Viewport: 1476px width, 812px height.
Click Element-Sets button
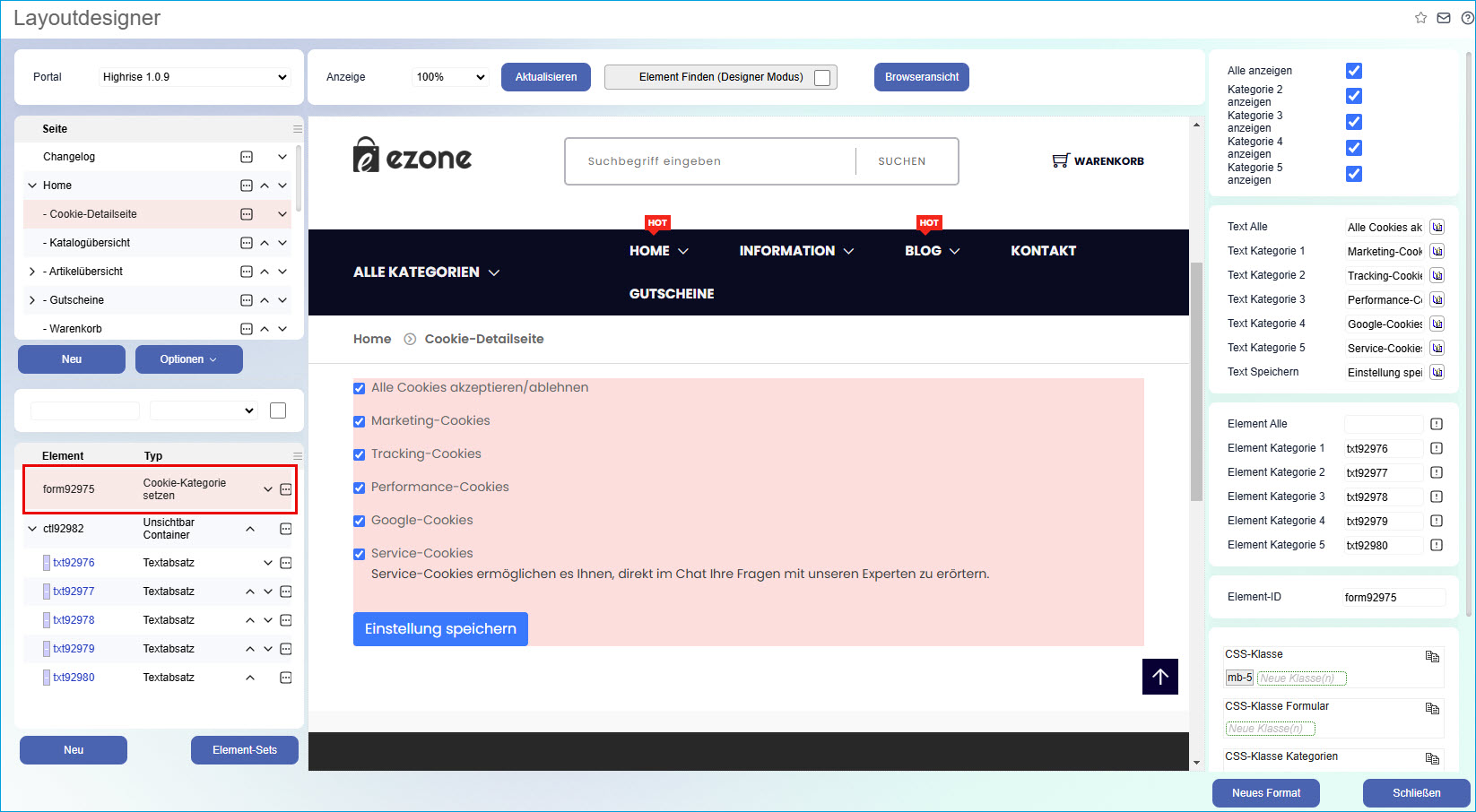click(245, 750)
